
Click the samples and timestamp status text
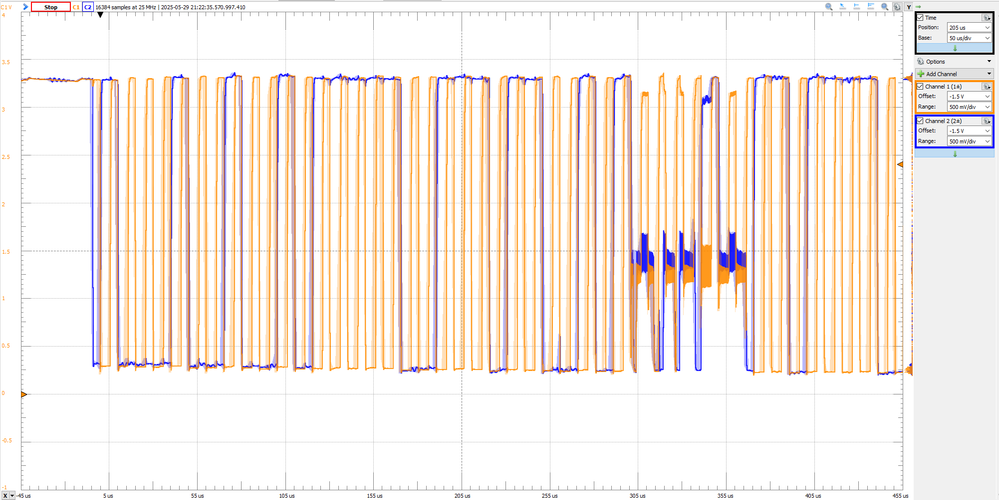click(x=170, y=7)
